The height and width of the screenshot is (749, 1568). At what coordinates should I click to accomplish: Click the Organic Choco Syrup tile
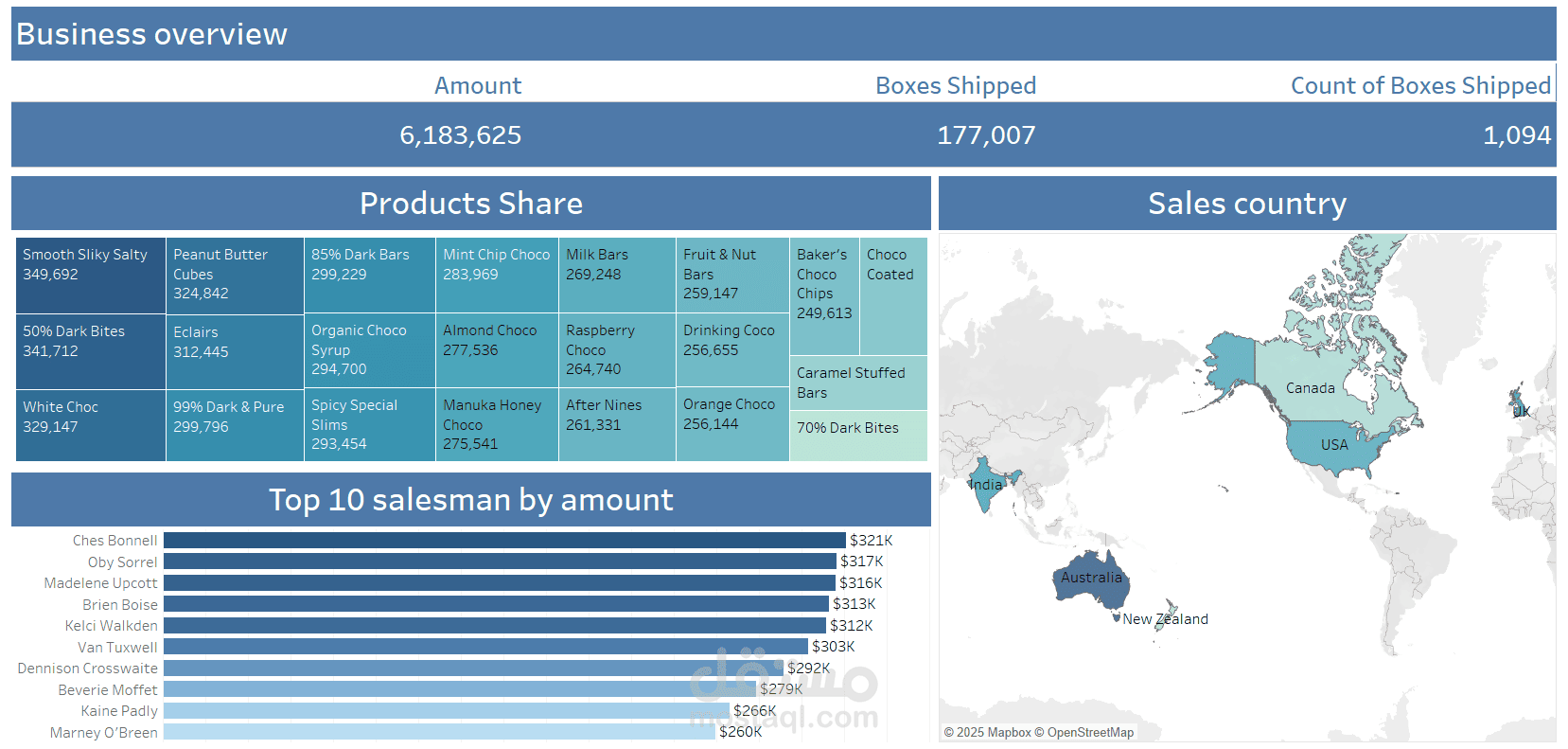(x=370, y=350)
